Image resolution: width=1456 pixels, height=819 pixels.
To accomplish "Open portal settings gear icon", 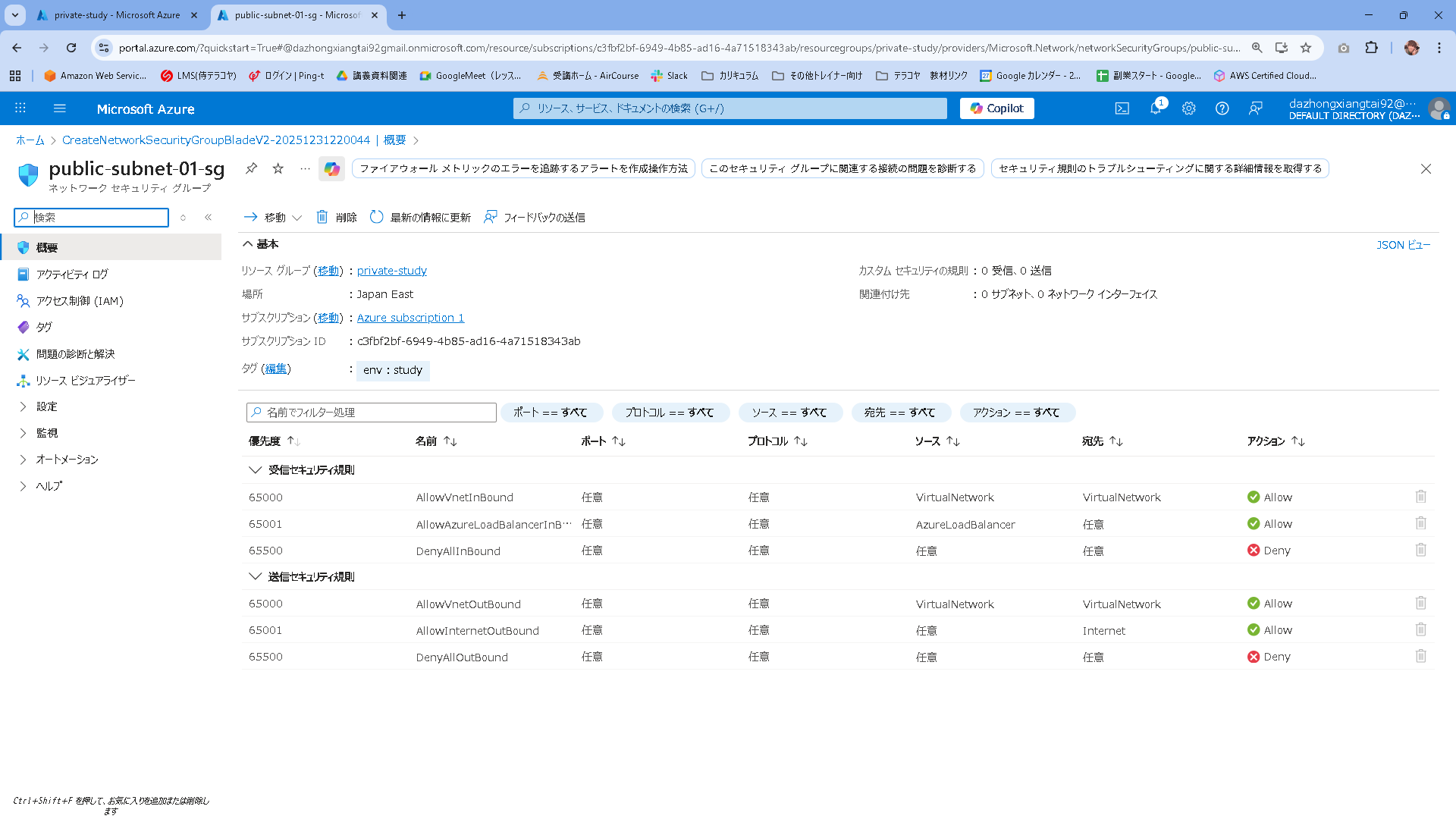I will 1188,108.
